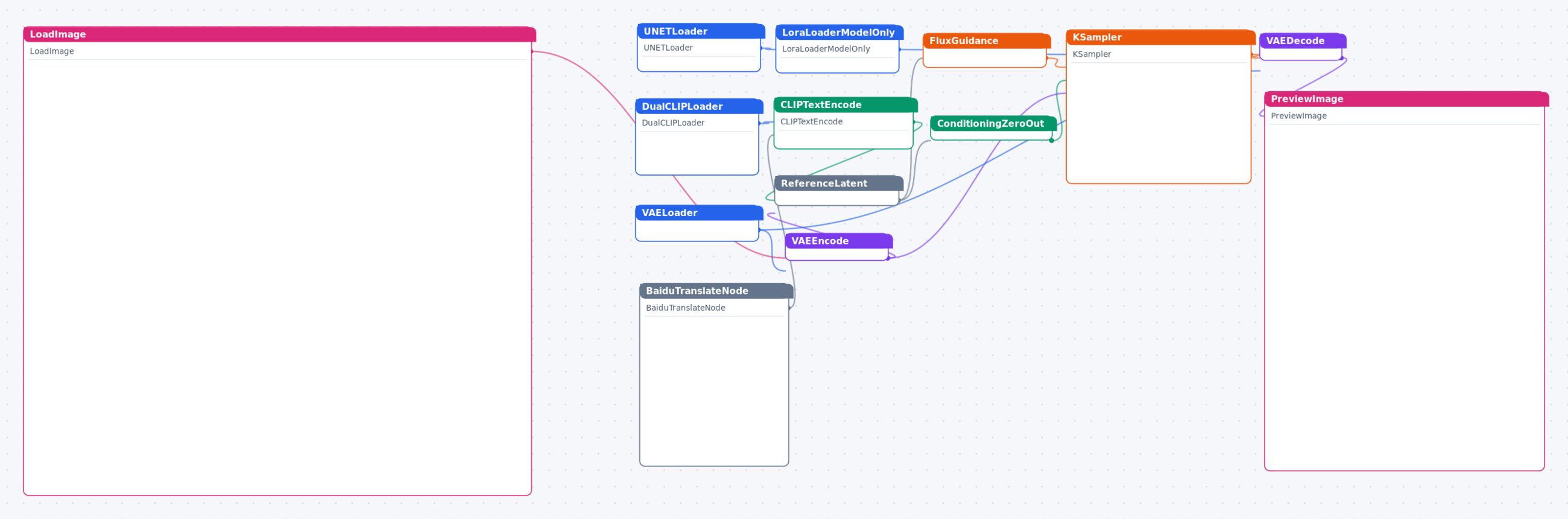Click the BaiduTranslateNode node header
Screen dimensions: 1568x519
tap(716, 290)
